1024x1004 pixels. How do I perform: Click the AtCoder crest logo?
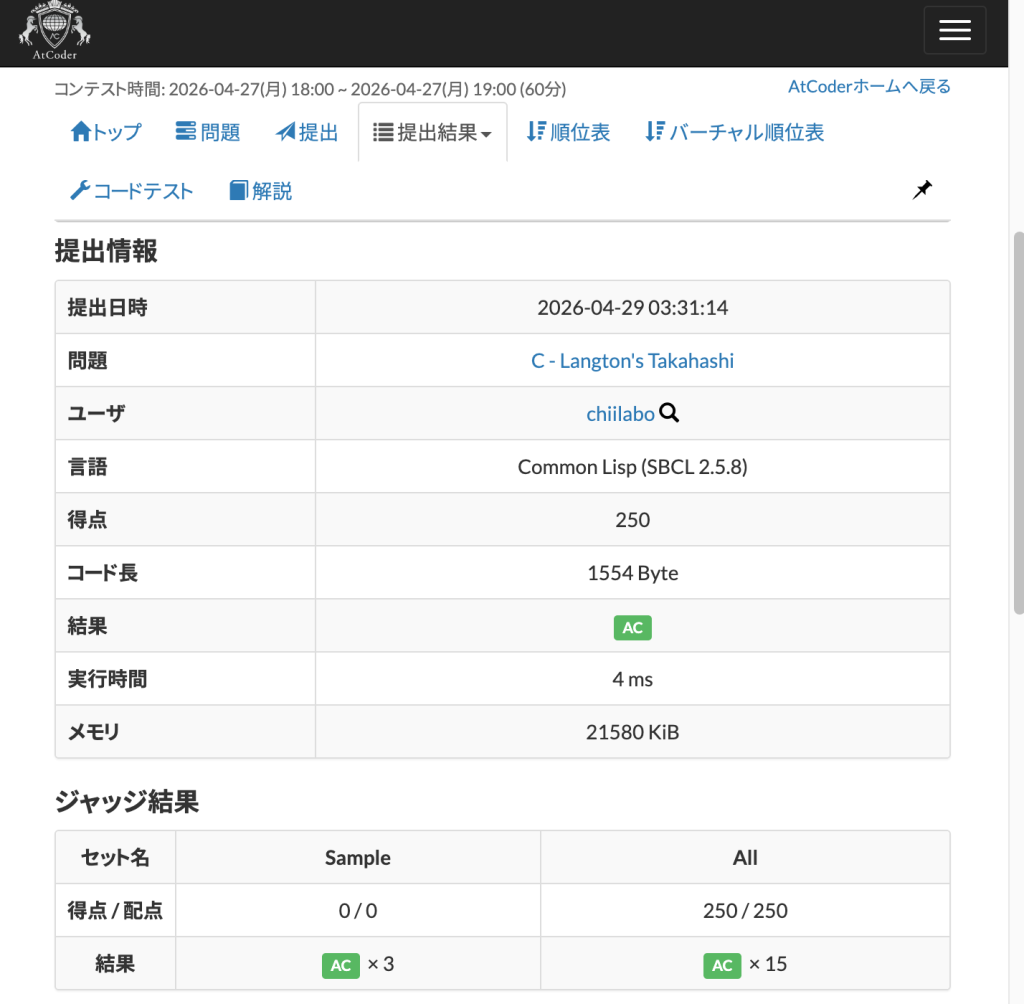(x=54, y=30)
